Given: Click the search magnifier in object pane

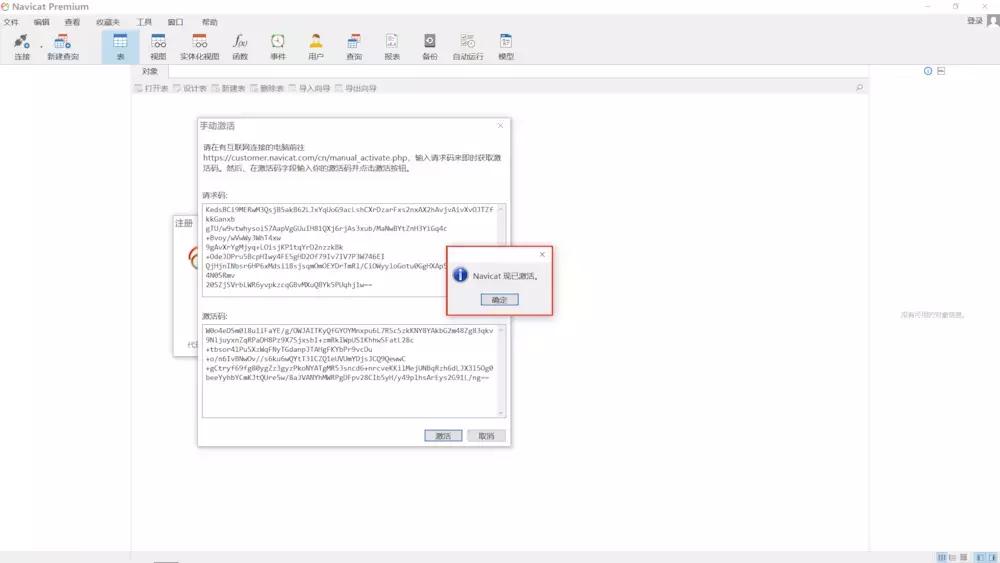Looking at the screenshot, I should click(859, 88).
